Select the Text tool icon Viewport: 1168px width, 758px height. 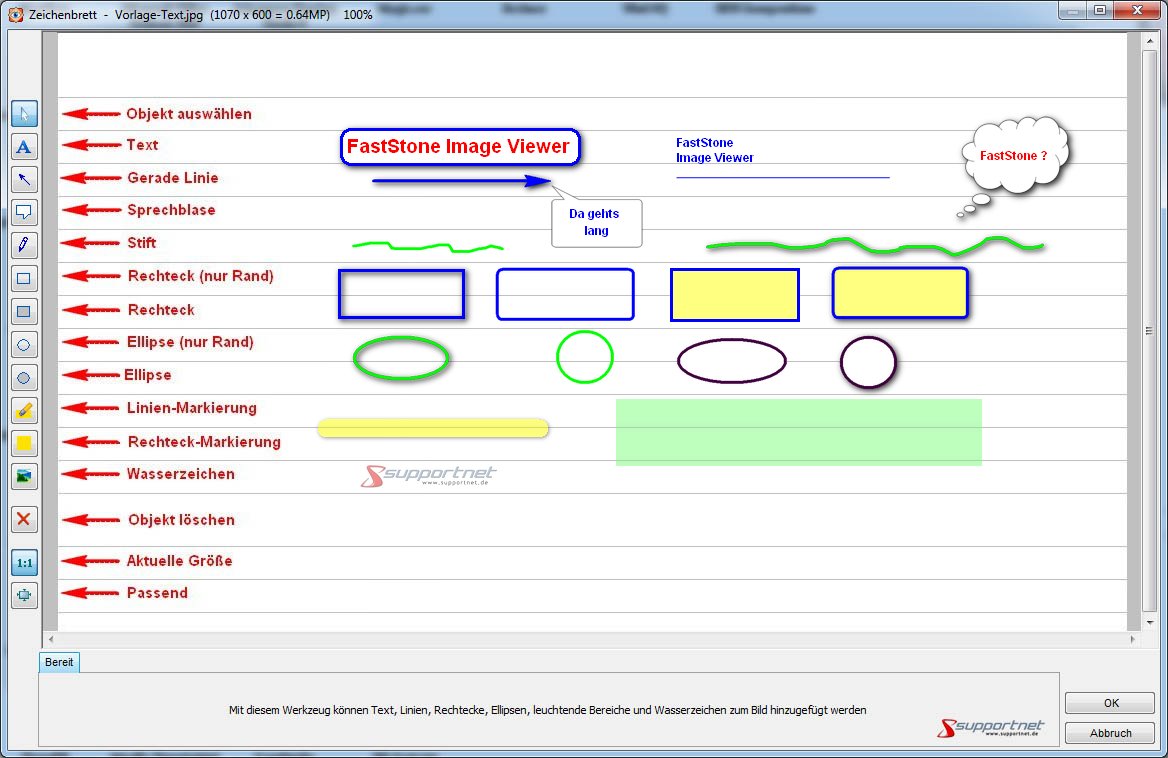24,147
